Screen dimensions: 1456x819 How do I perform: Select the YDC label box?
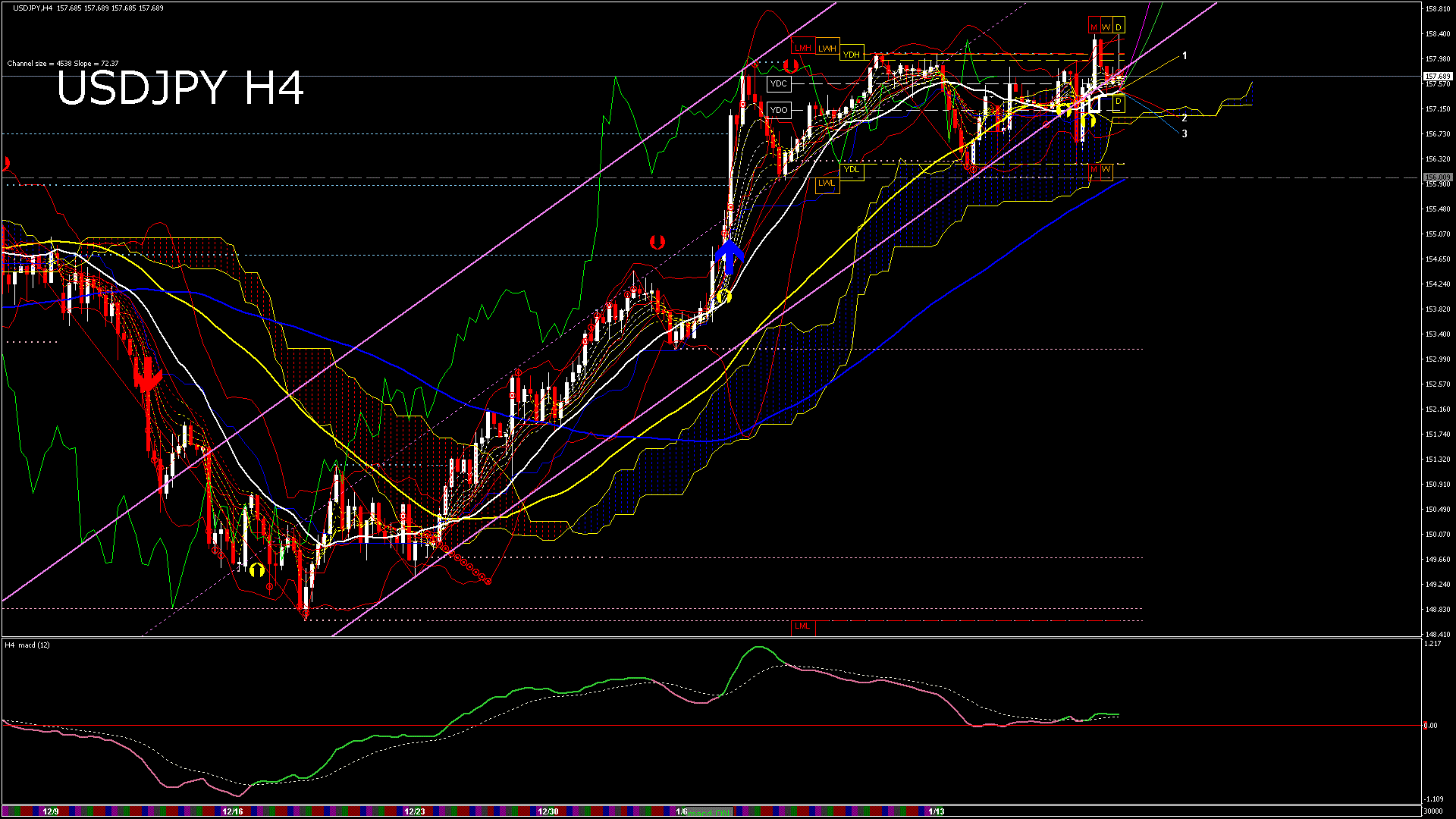pyautogui.click(x=779, y=83)
